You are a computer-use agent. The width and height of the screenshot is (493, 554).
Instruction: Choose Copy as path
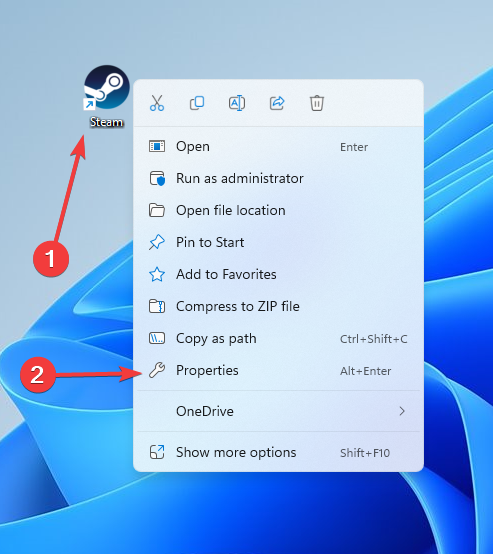(x=278, y=338)
